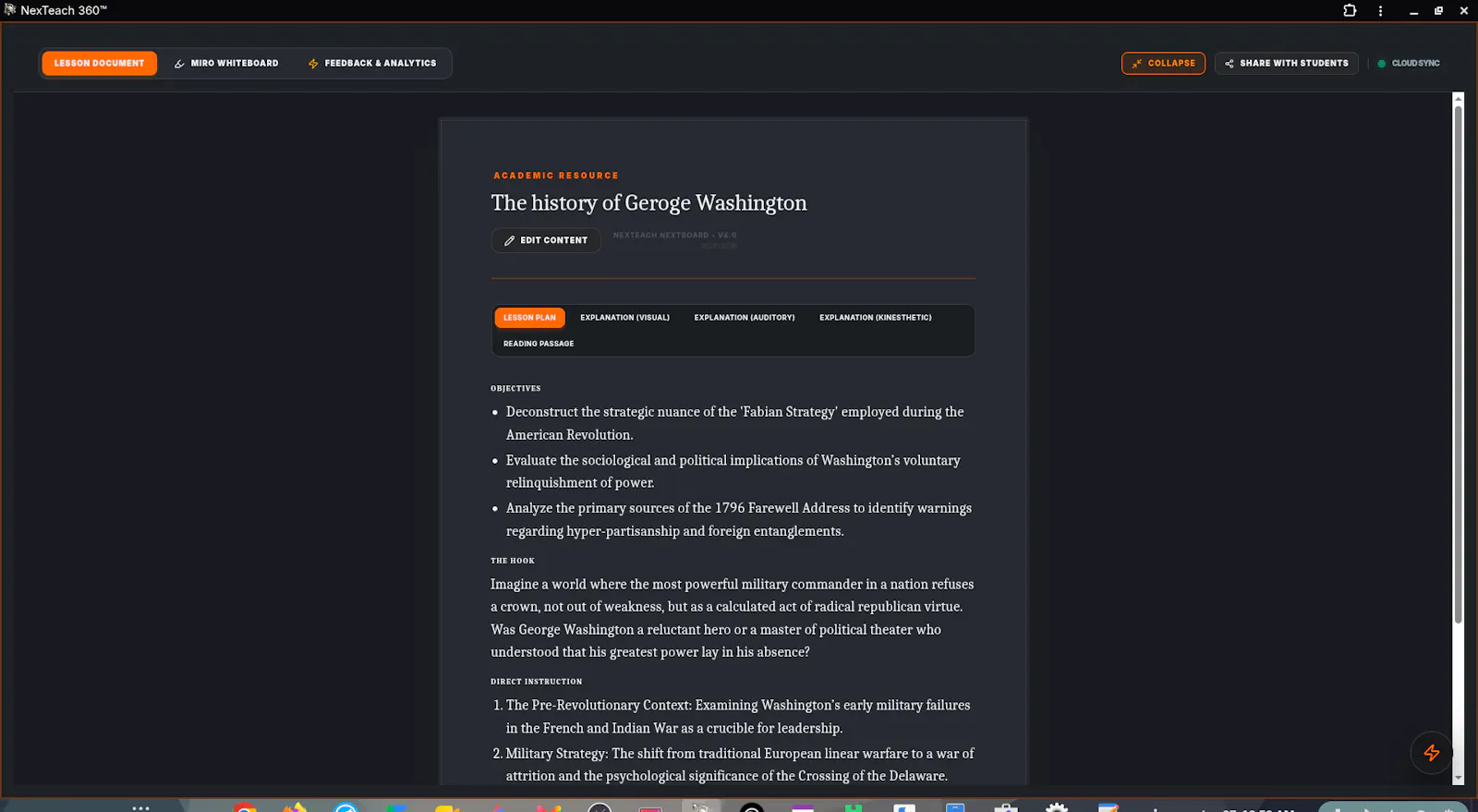
Task: Switch to Explanation (Visual) tab
Action: tap(624, 318)
